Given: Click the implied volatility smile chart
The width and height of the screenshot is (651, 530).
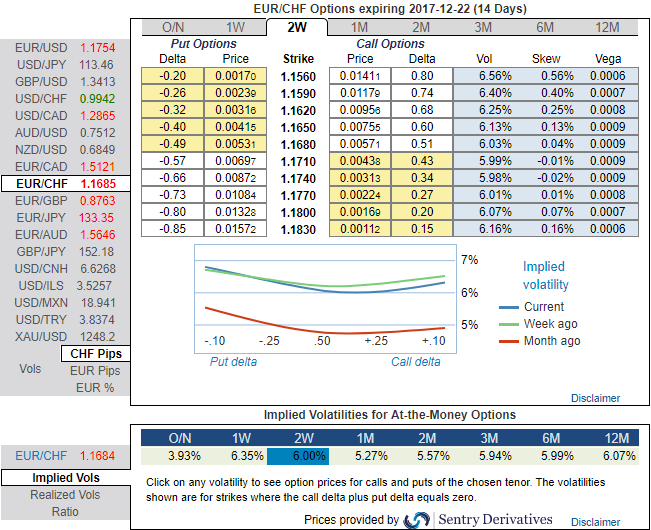Looking at the screenshot, I should tap(326, 299).
